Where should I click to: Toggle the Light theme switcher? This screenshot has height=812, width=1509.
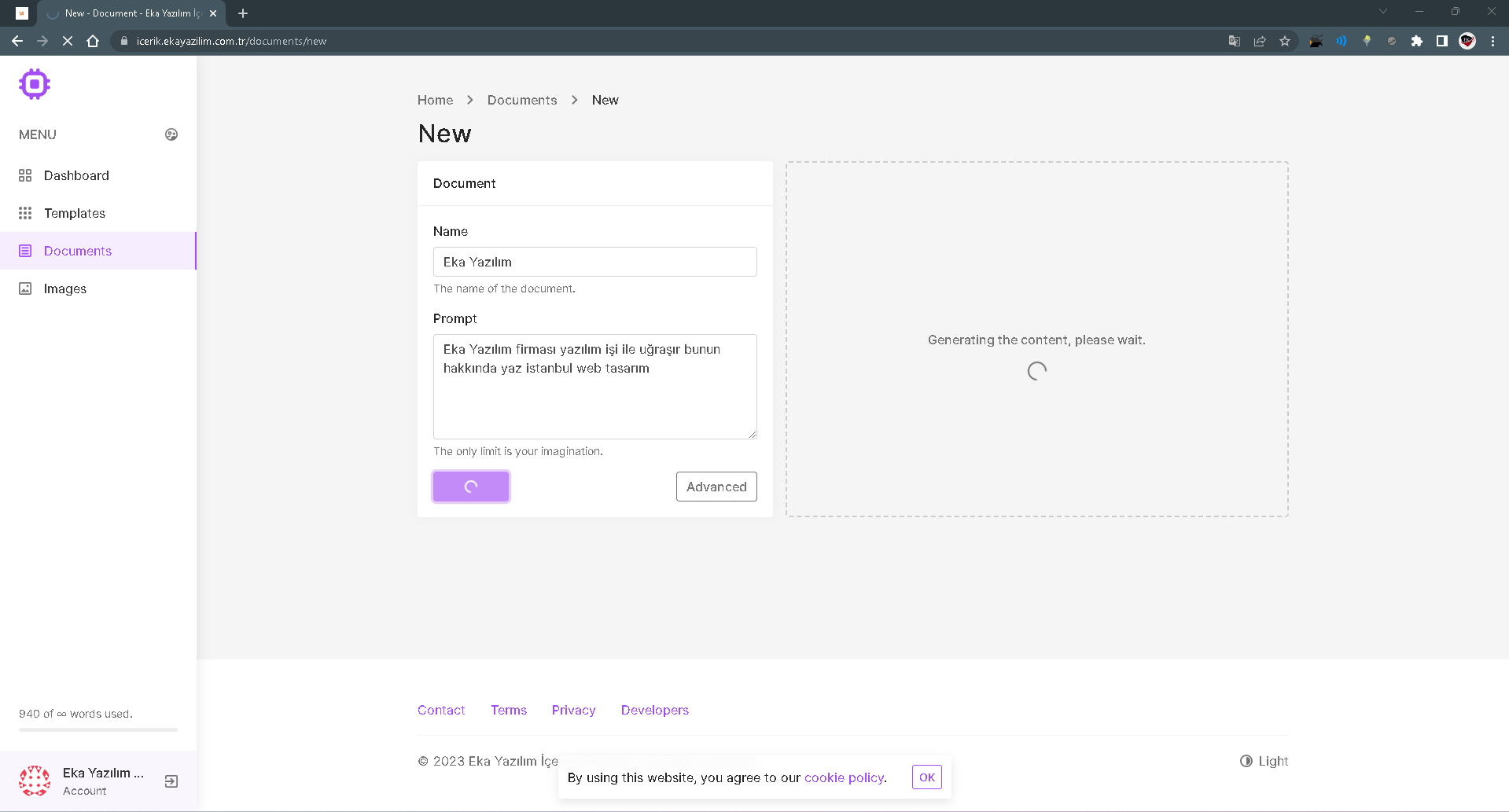click(x=1264, y=761)
